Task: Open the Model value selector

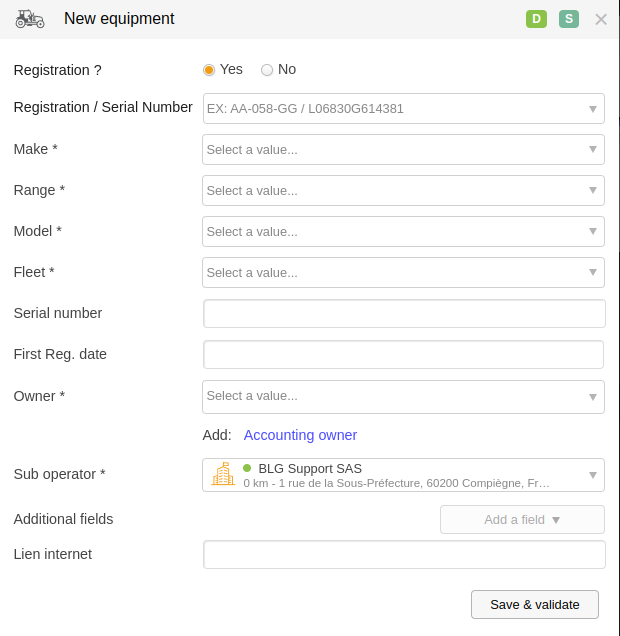Action: click(x=403, y=232)
